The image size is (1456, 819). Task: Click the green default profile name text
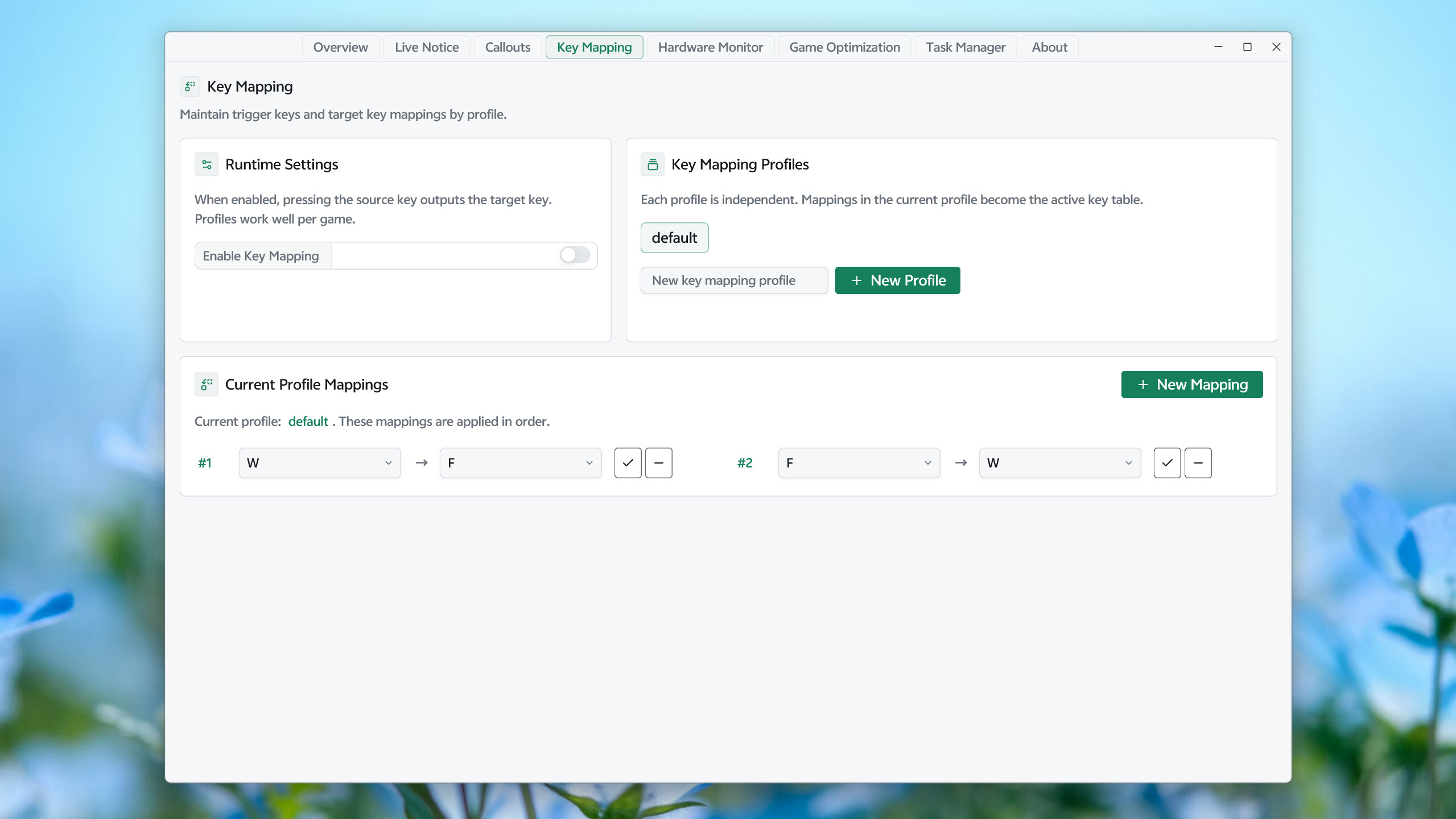(x=308, y=421)
